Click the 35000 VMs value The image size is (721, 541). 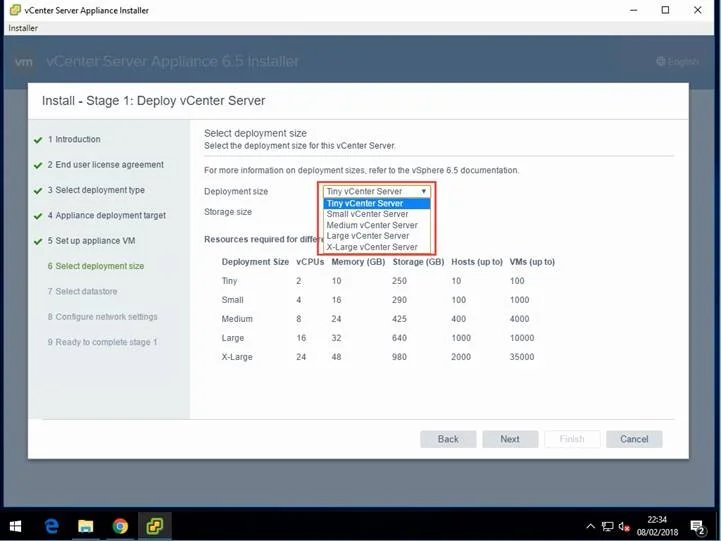pyautogui.click(x=522, y=357)
